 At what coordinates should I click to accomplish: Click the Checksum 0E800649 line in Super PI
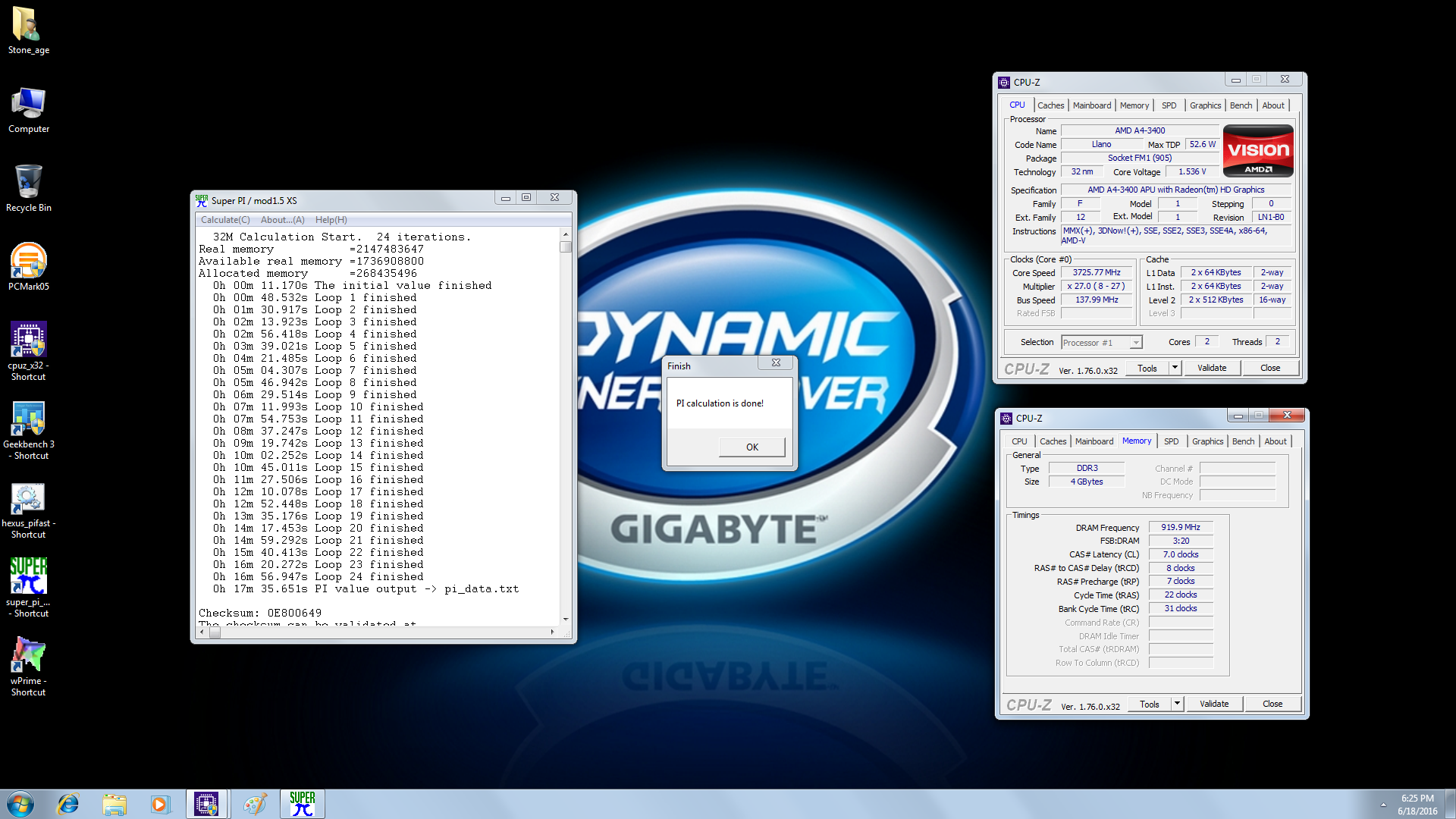point(260,613)
